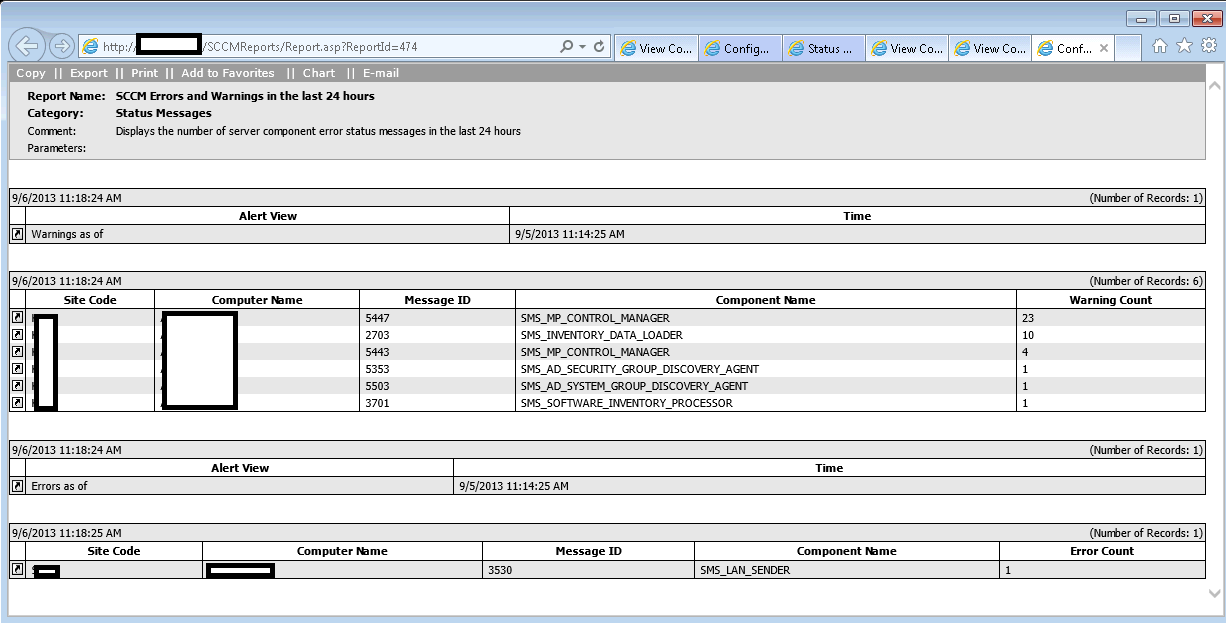Viewport: 1226px width, 634px height.
Task: Click the page scroll-down arrow
Action: coord(1215,592)
